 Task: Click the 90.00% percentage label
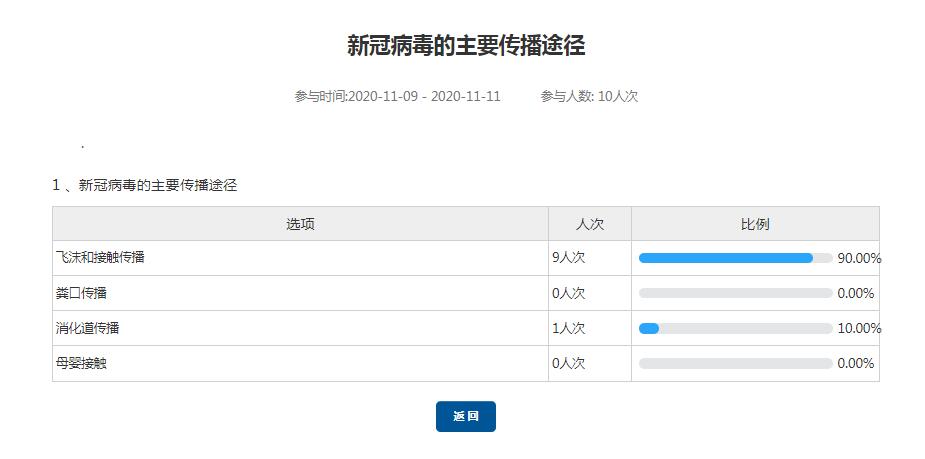[859, 258]
